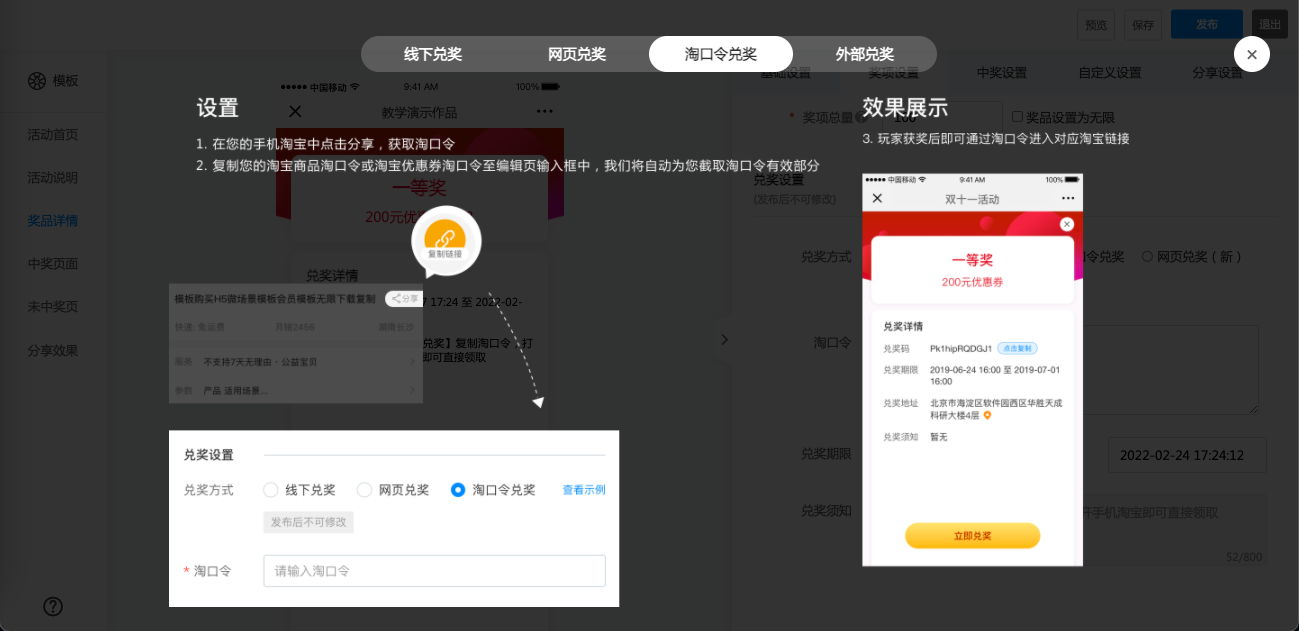This screenshot has width=1299, height=631.
Task: Check the 奖品设置为无限 checkbox
Action: click(1017, 117)
